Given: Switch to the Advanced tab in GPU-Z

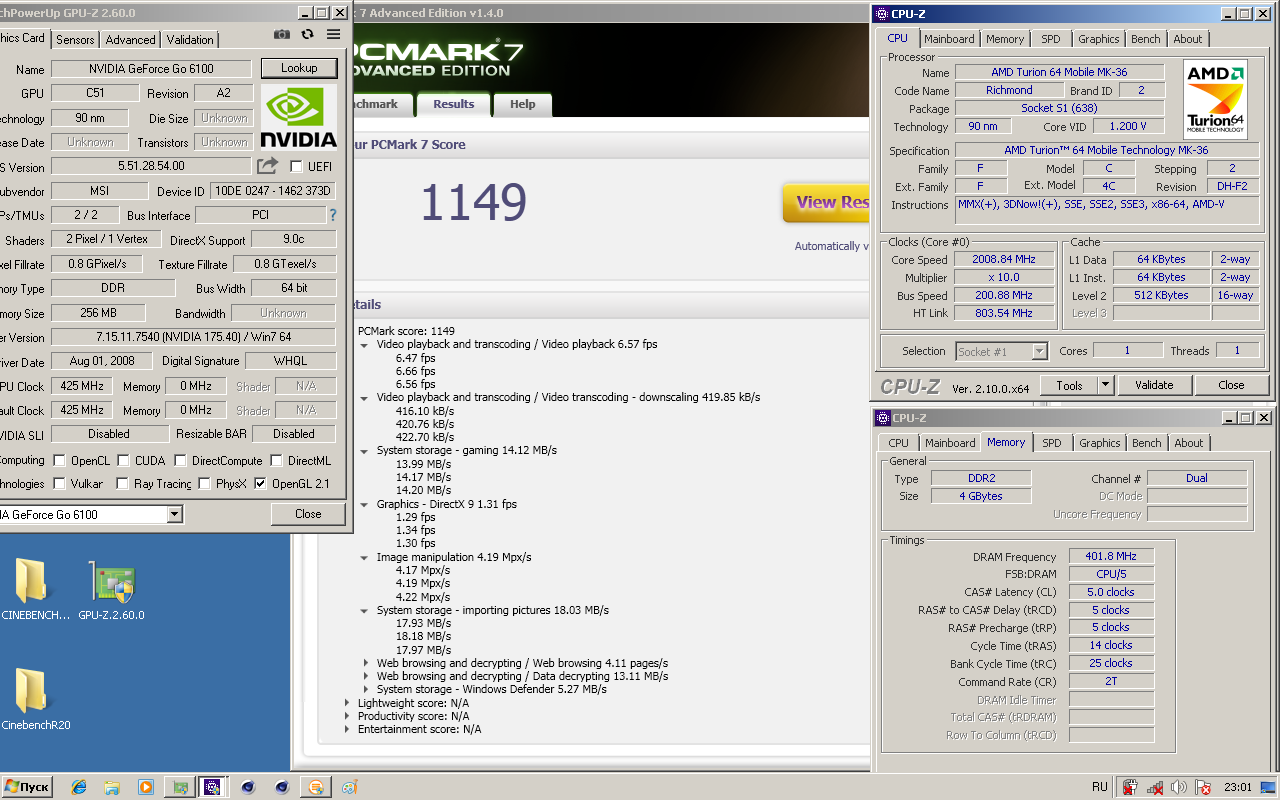Looking at the screenshot, I should pyautogui.click(x=131, y=39).
